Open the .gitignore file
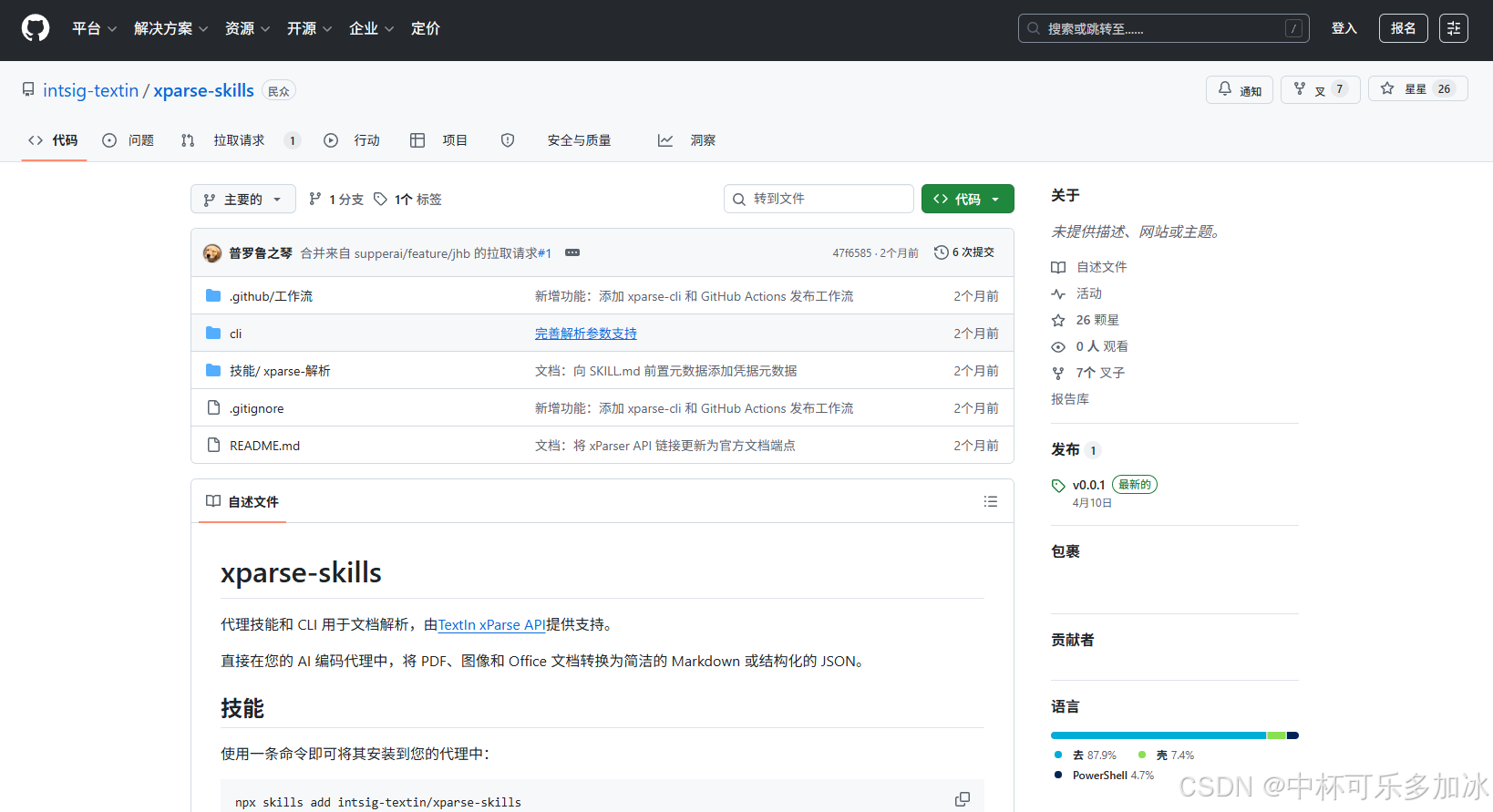1493x812 pixels. click(256, 408)
